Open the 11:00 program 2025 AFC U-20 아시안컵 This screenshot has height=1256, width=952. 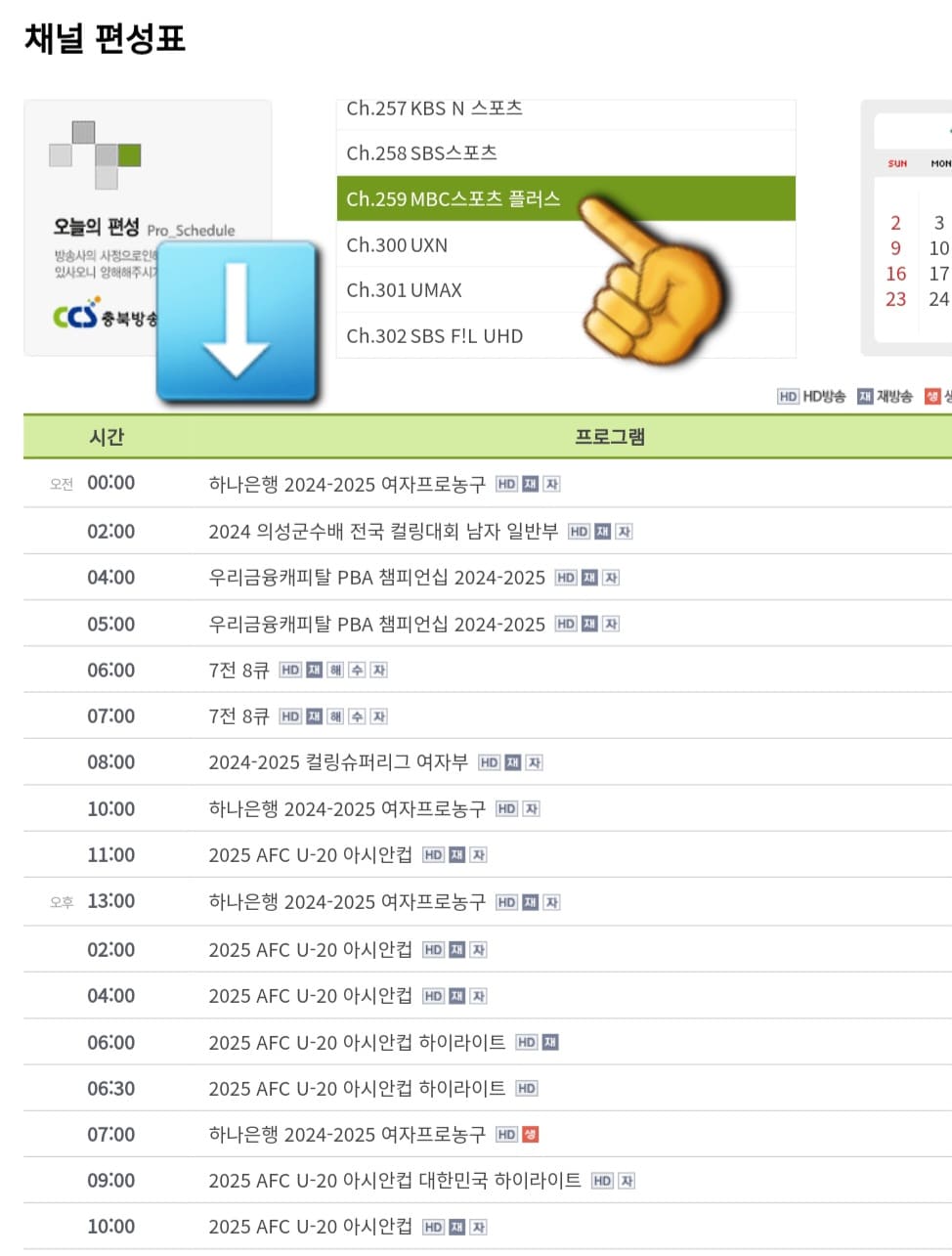[x=313, y=855]
